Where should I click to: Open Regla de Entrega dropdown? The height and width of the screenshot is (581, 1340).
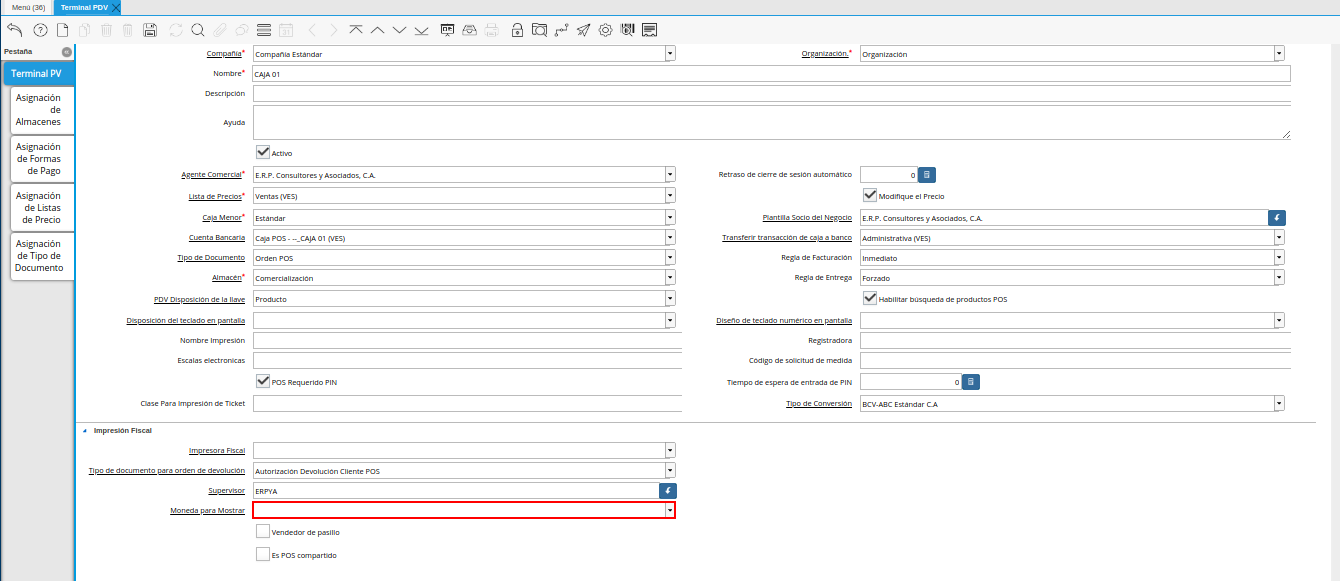click(x=1278, y=278)
